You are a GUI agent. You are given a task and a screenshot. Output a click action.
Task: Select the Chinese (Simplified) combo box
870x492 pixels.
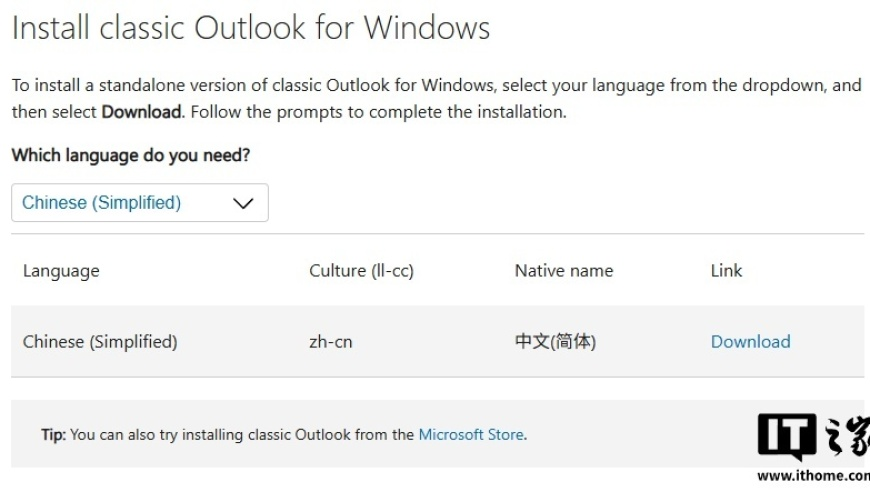[140, 203]
